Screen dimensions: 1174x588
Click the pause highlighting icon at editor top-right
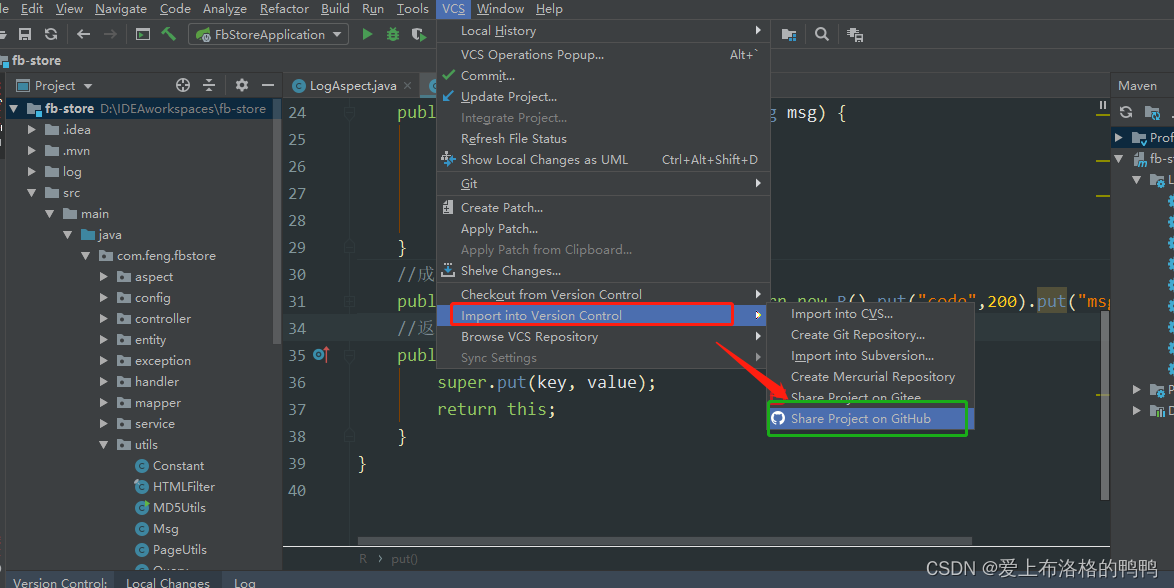[1102, 106]
